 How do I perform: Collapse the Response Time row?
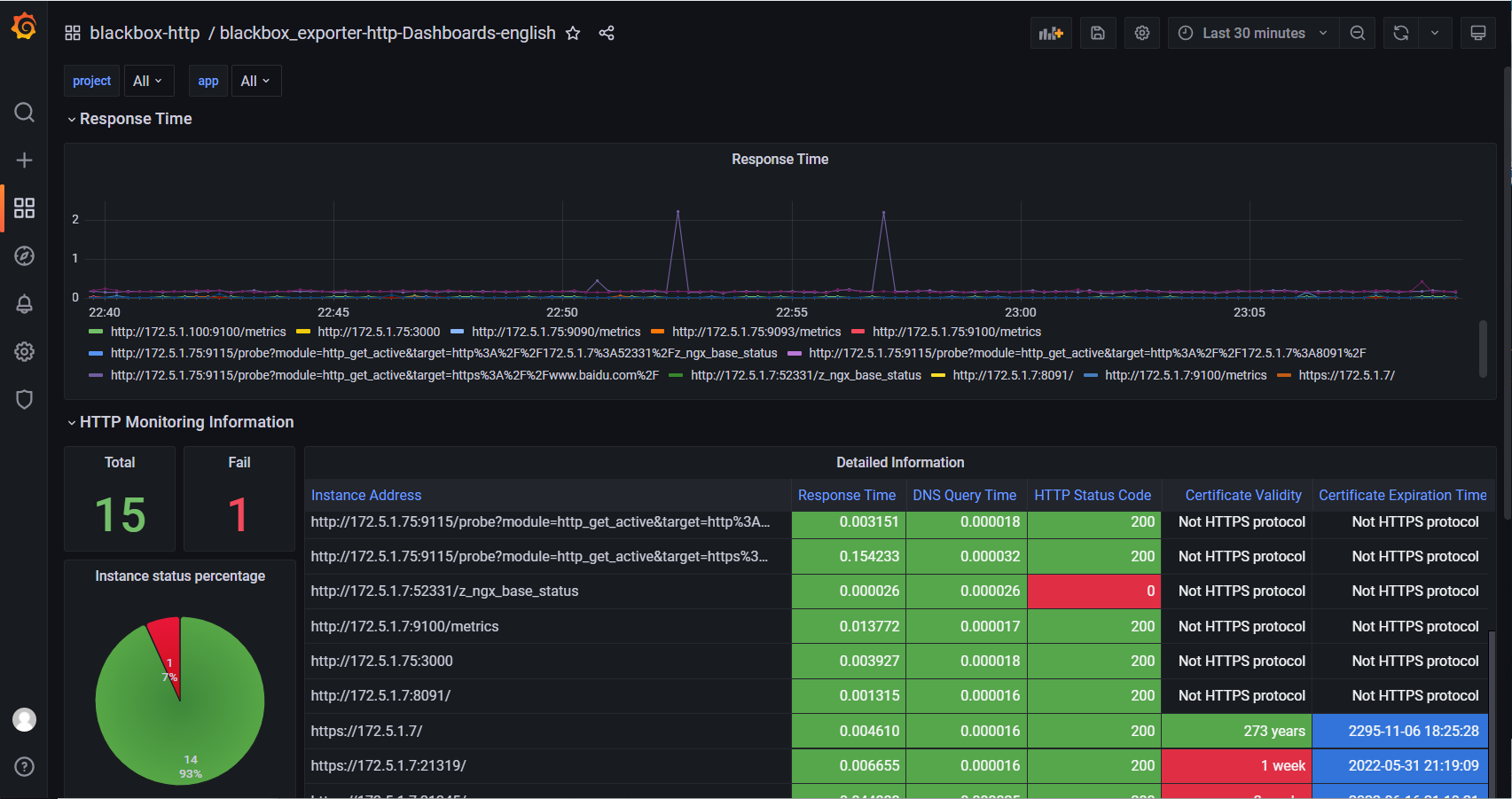[x=135, y=119]
